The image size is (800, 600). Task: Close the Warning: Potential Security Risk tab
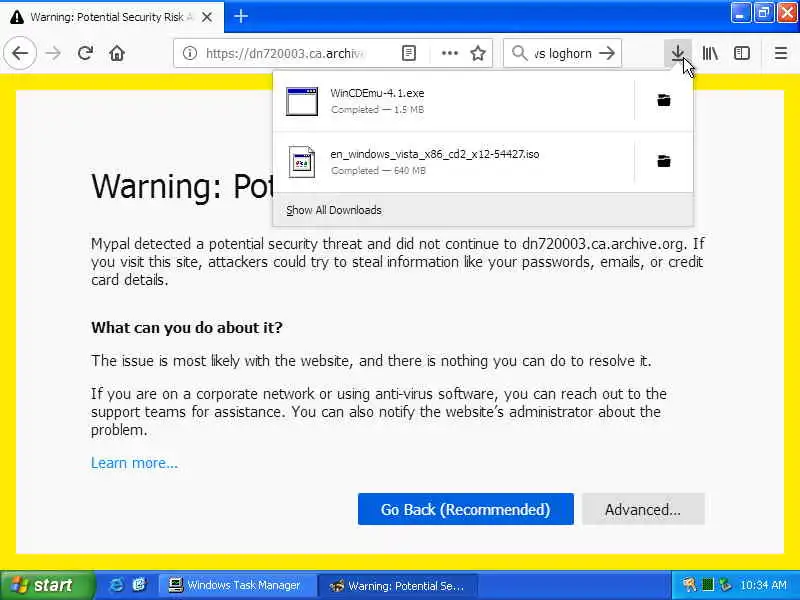point(207,17)
